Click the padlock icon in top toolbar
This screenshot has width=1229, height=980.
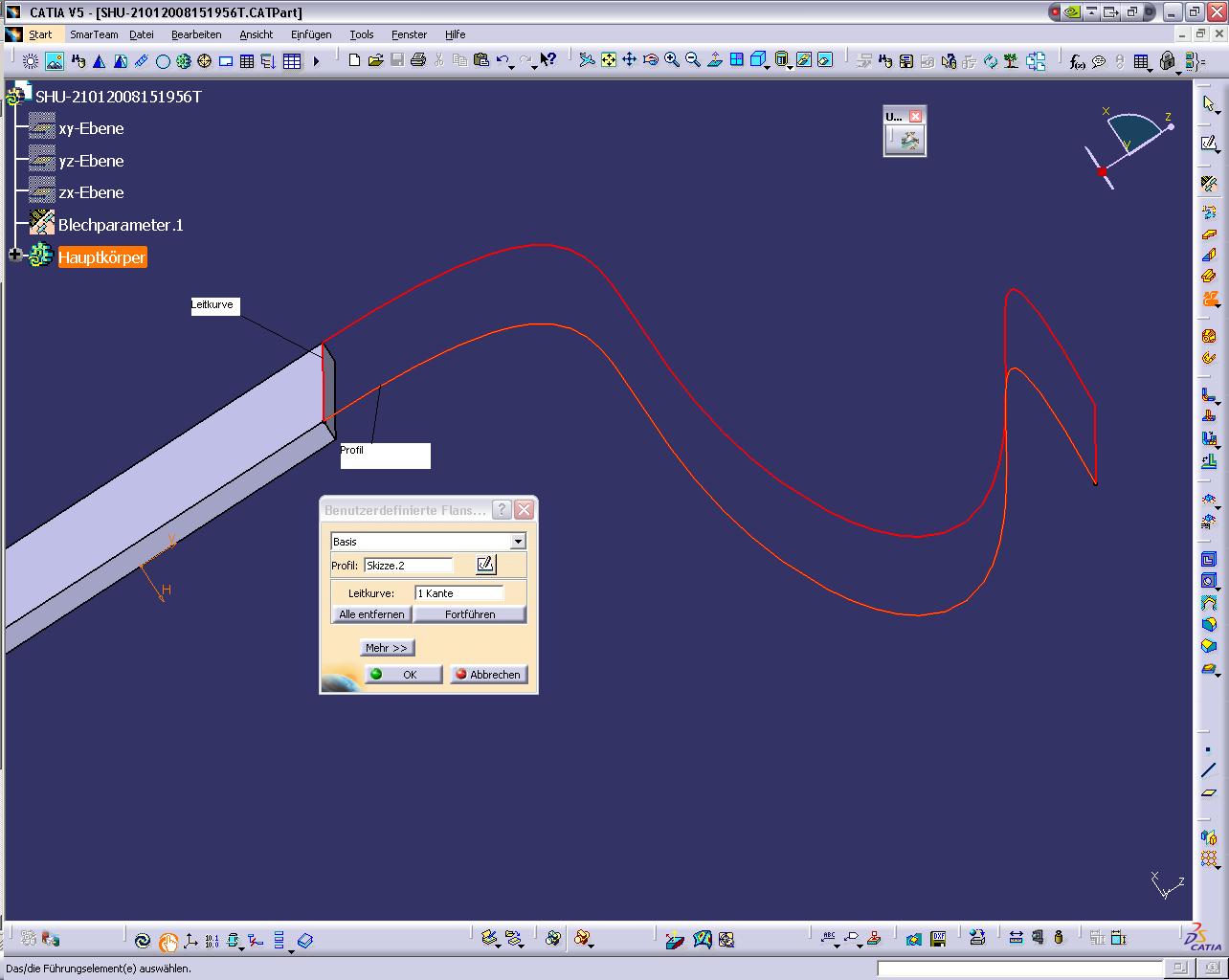(x=1167, y=61)
